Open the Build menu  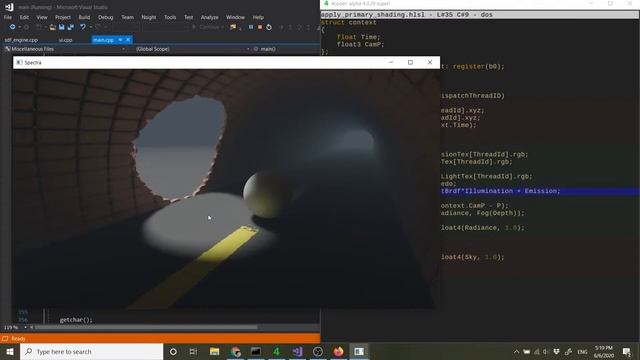84,17
